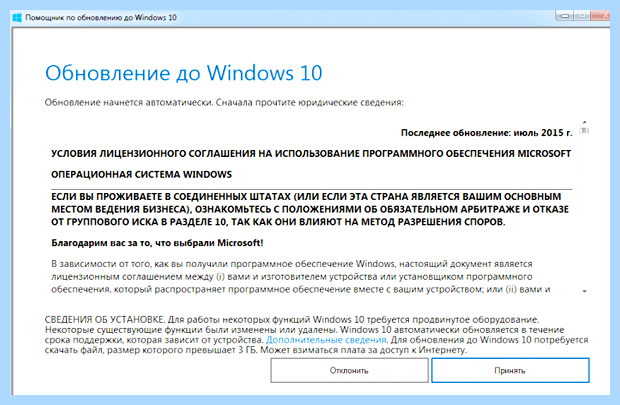Viewport: 620px width, 405px height.
Task: Click the title bar text Помощник по обновлению до Windows 10
Action: [101, 17]
